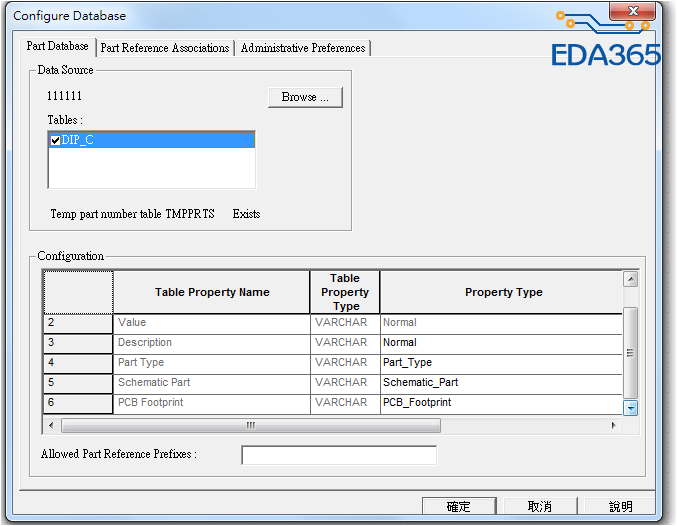Click the 111111 data source name
The height and width of the screenshot is (526, 677).
[64, 96]
